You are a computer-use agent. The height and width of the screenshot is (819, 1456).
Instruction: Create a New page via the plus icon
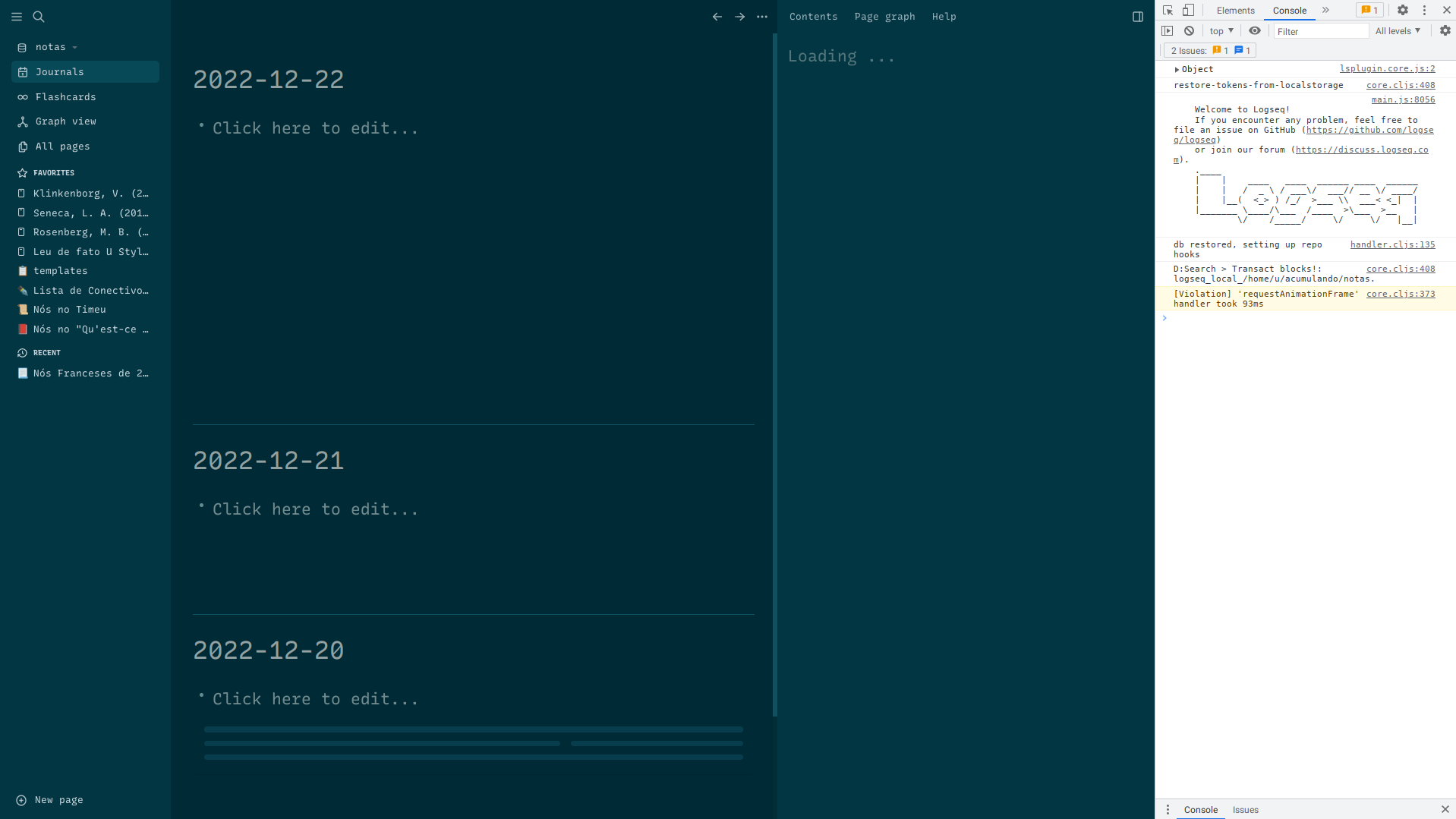click(x=22, y=799)
